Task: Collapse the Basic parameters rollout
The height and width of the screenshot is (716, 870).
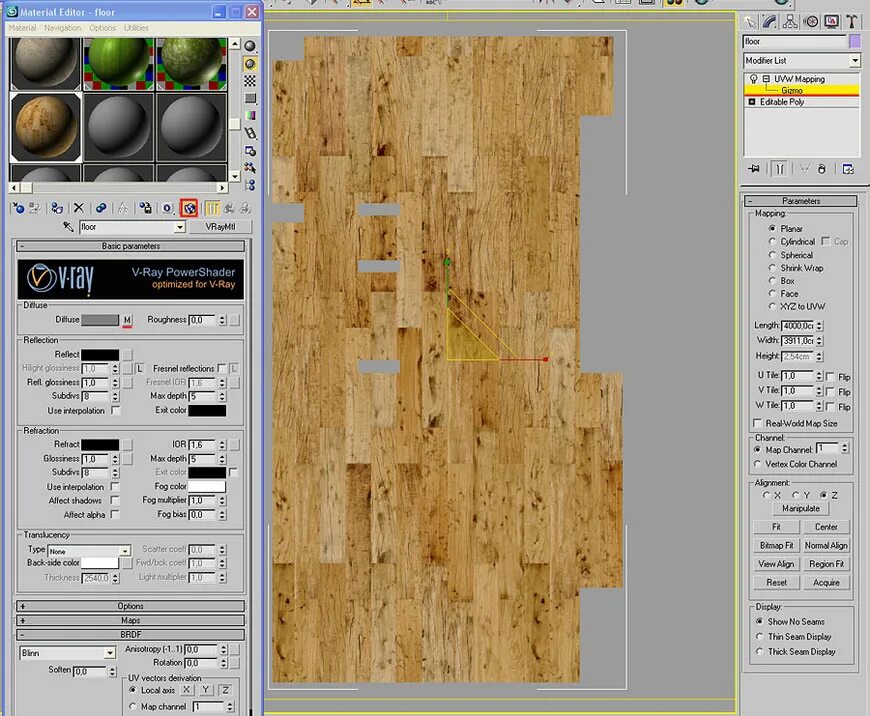Action: click(131, 246)
